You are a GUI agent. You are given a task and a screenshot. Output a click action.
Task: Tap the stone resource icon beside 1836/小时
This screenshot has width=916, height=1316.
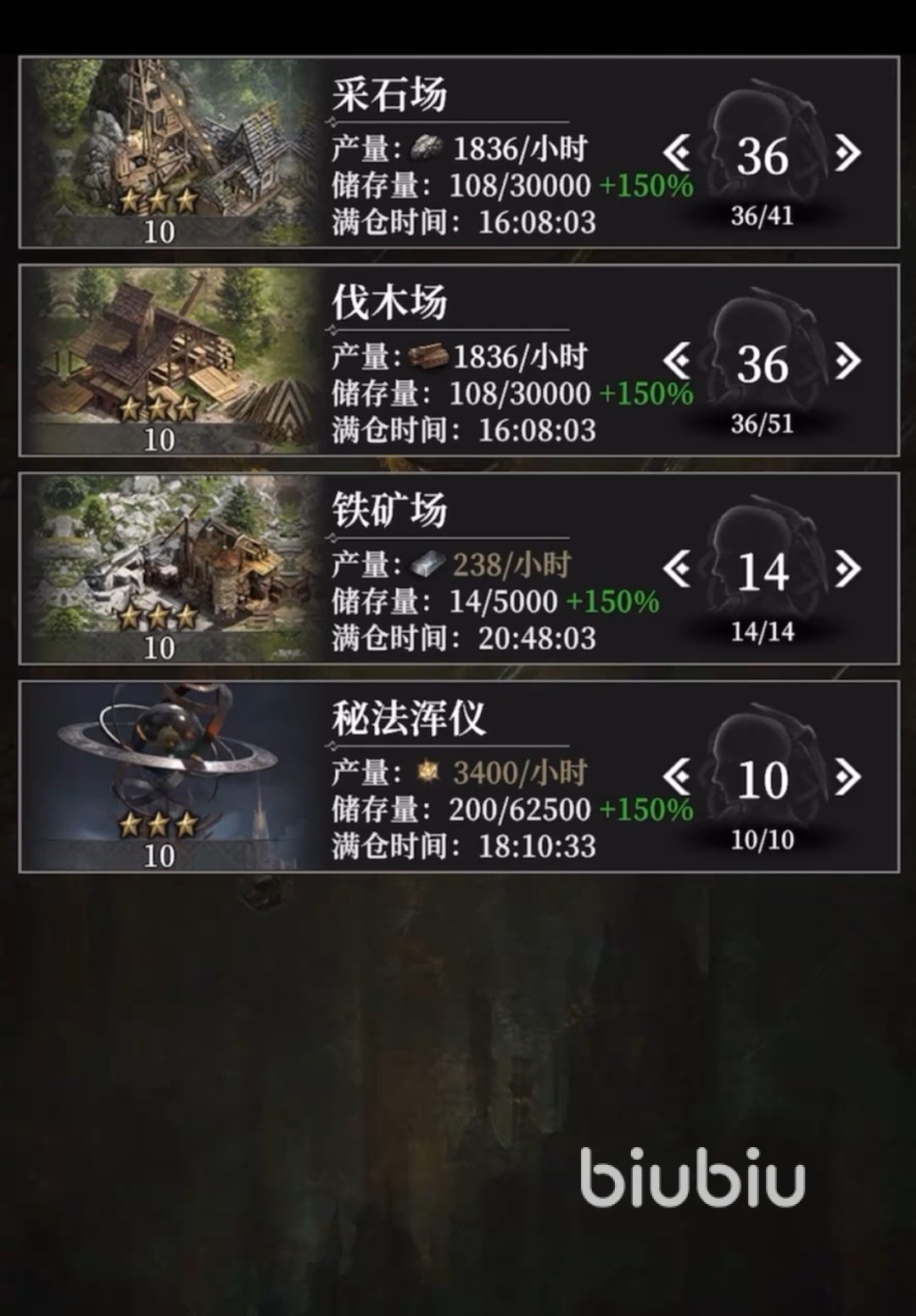pos(427,149)
